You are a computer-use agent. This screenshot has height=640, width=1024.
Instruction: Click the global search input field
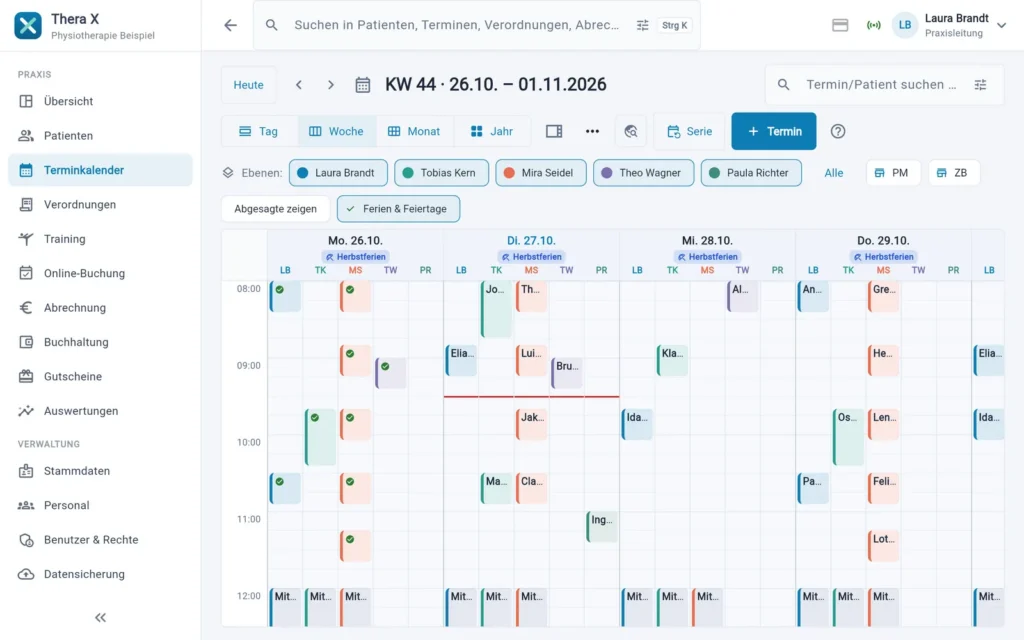click(x=456, y=25)
